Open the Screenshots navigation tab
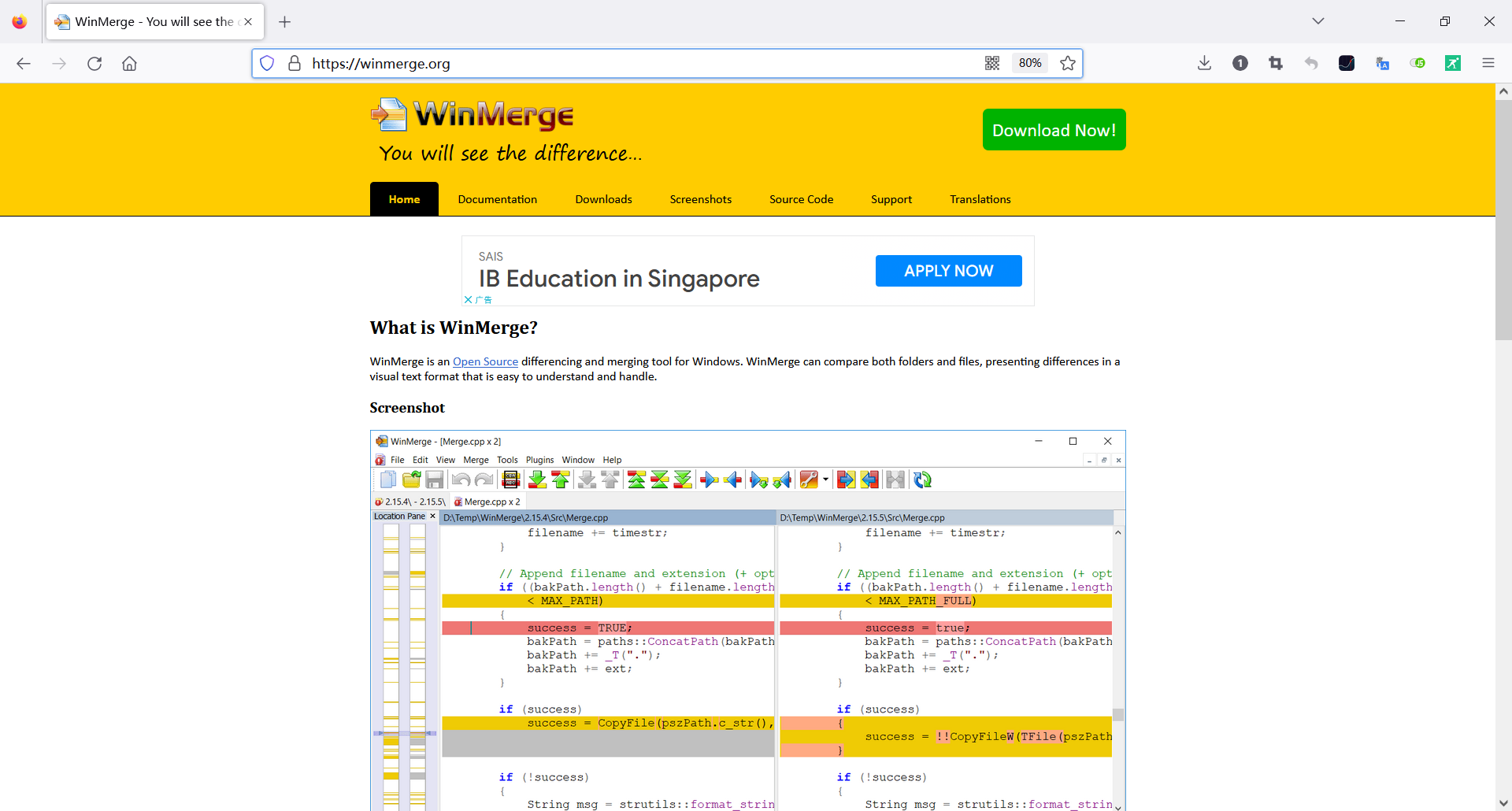 click(701, 199)
